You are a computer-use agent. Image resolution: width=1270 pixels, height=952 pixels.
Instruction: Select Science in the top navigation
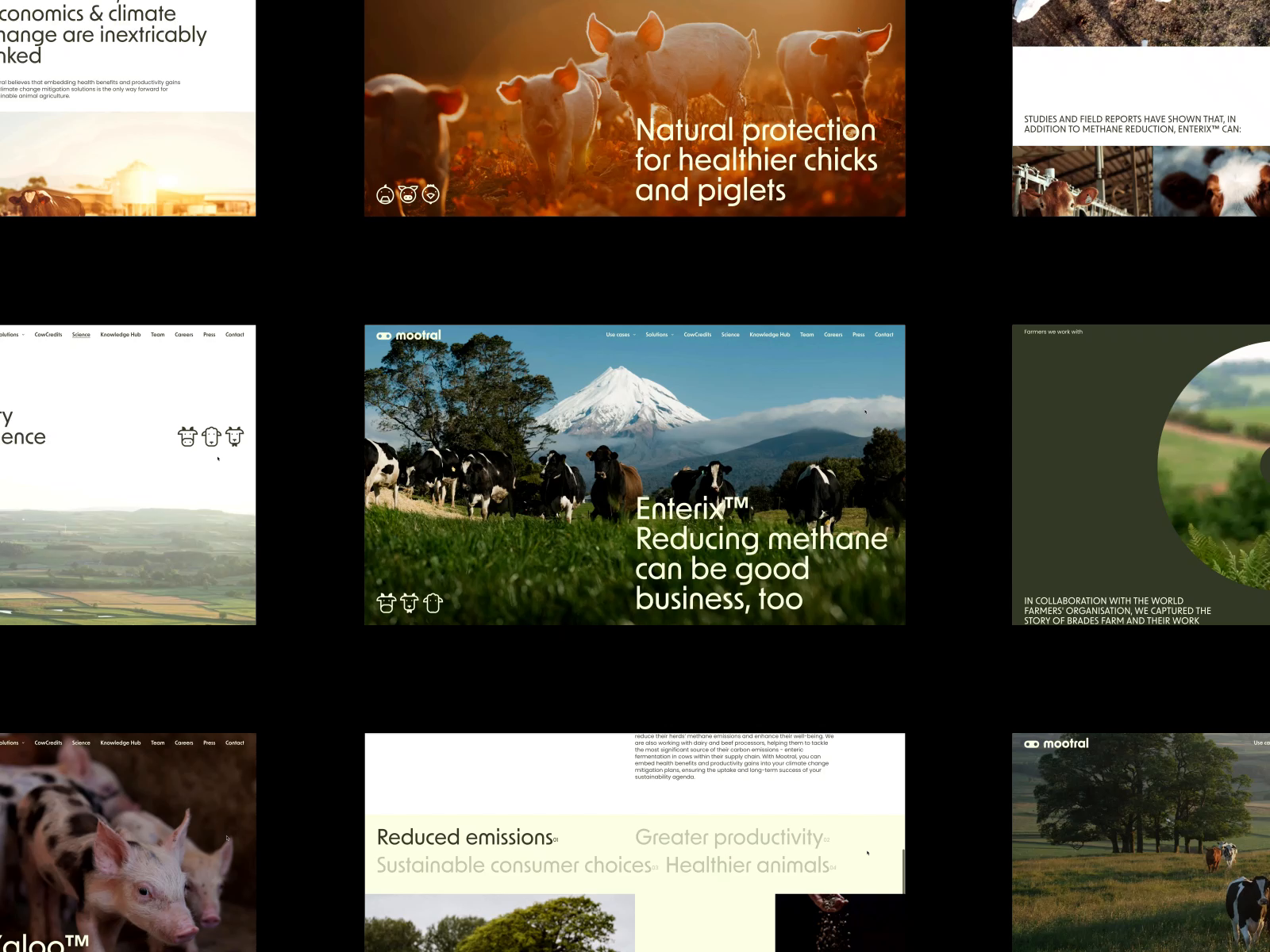click(x=730, y=335)
